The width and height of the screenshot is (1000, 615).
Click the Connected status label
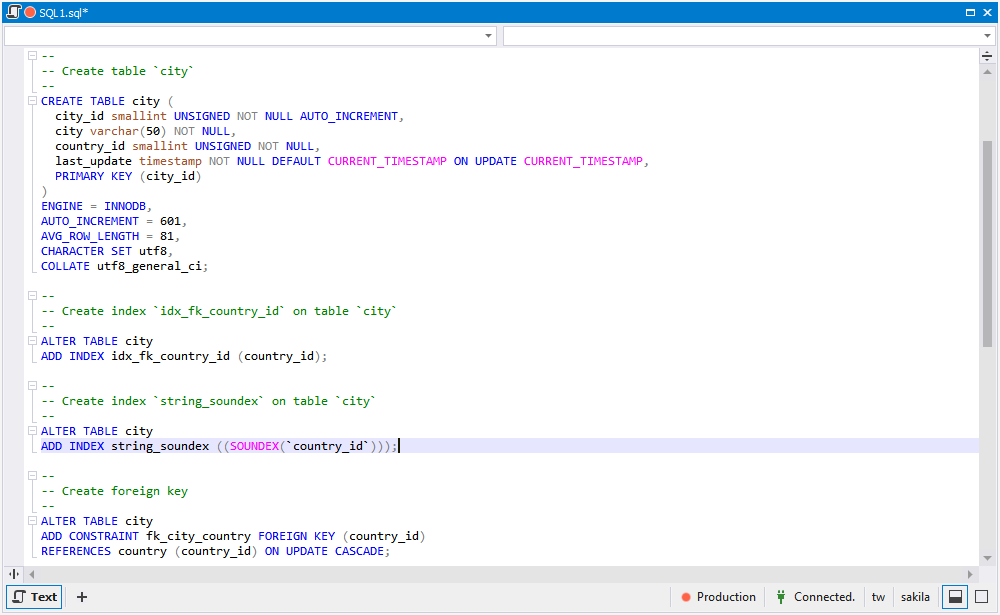point(824,597)
